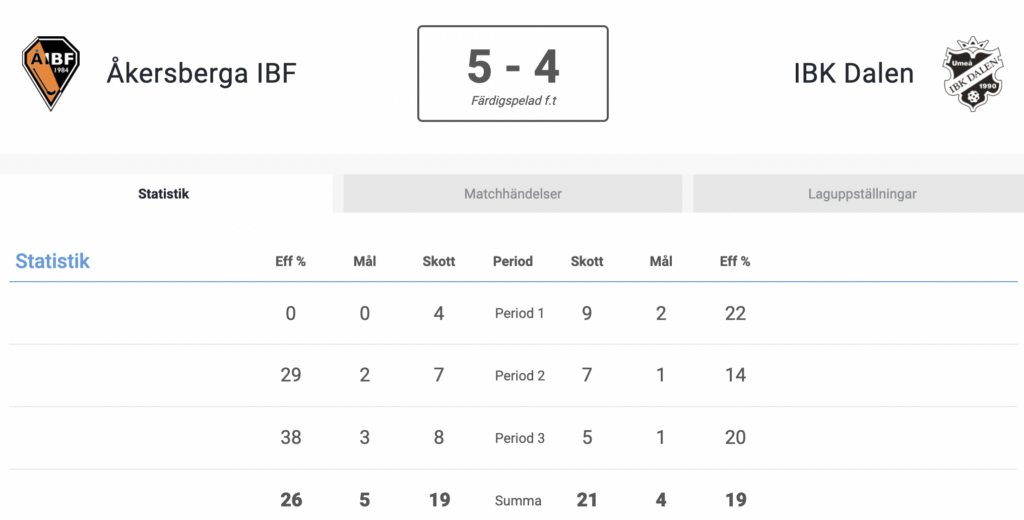This screenshot has width=1024, height=520.
Task: Open the Åkersberga IBF team name link
Action: [x=202, y=73]
